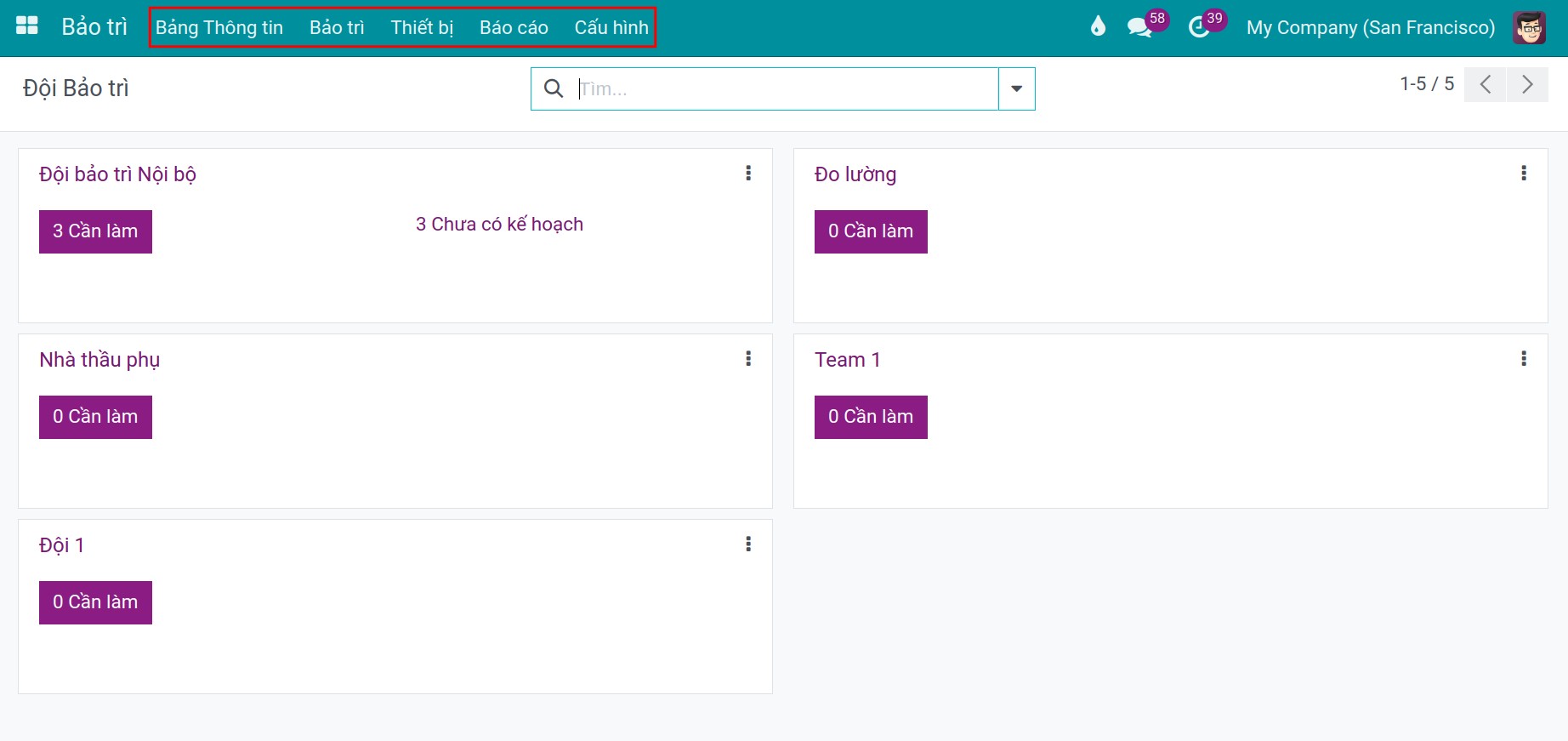Open the clock activities icon with 39 badge

coord(1198,27)
